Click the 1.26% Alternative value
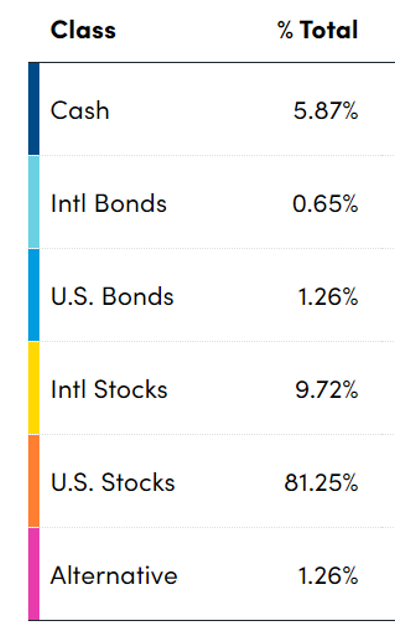The width and height of the screenshot is (405, 642). (328, 576)
